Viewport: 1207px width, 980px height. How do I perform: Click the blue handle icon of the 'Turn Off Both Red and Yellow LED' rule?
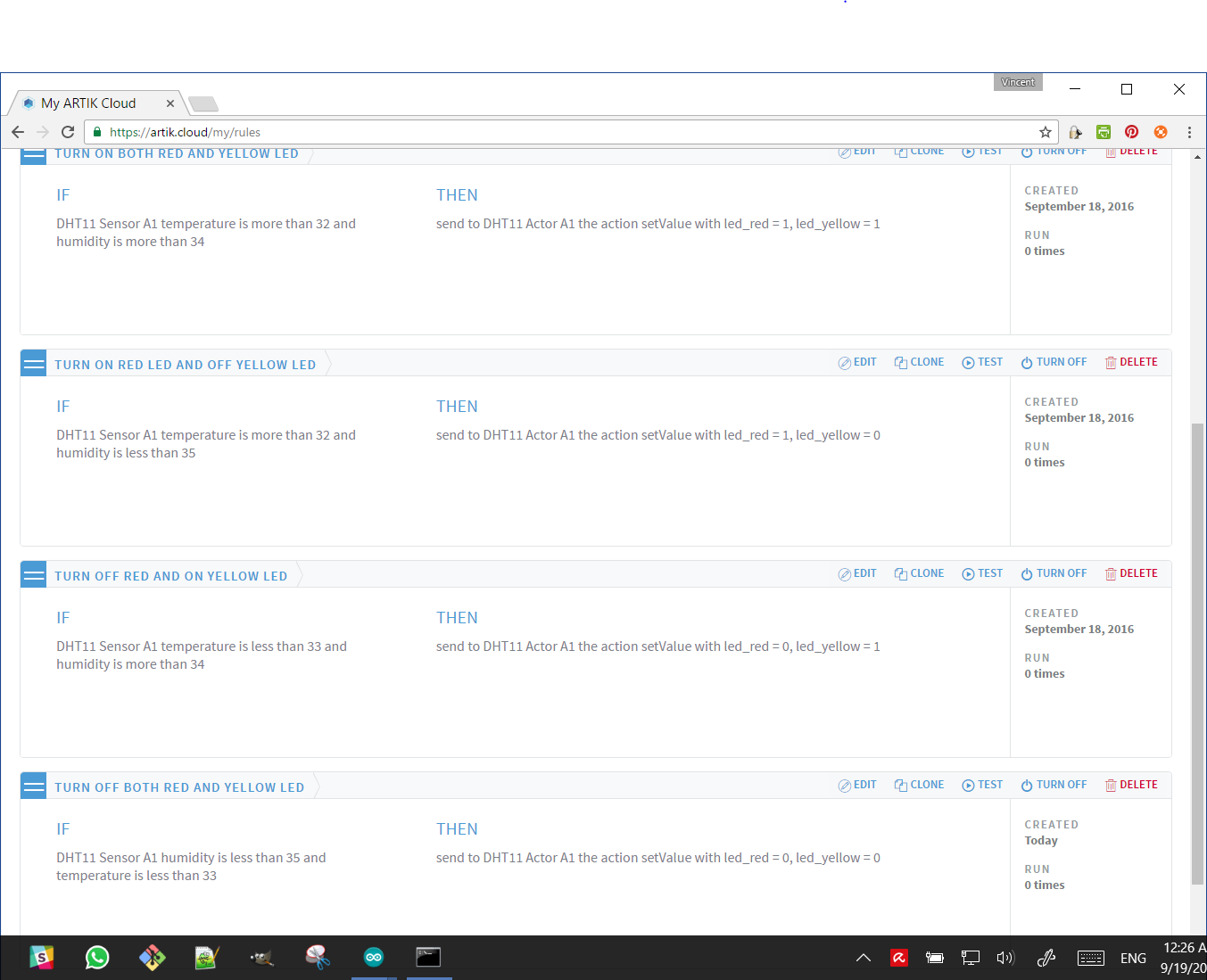point(33,786)
